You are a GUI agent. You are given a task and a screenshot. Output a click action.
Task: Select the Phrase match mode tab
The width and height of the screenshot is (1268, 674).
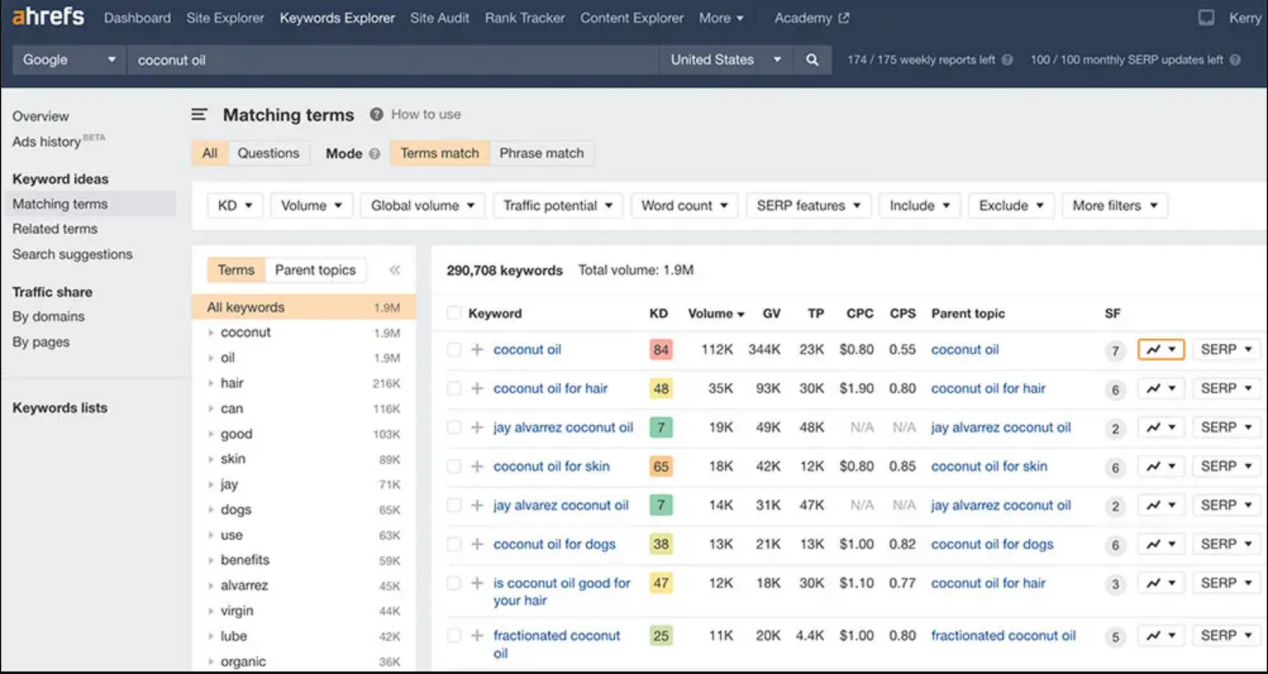coord(542,153)
